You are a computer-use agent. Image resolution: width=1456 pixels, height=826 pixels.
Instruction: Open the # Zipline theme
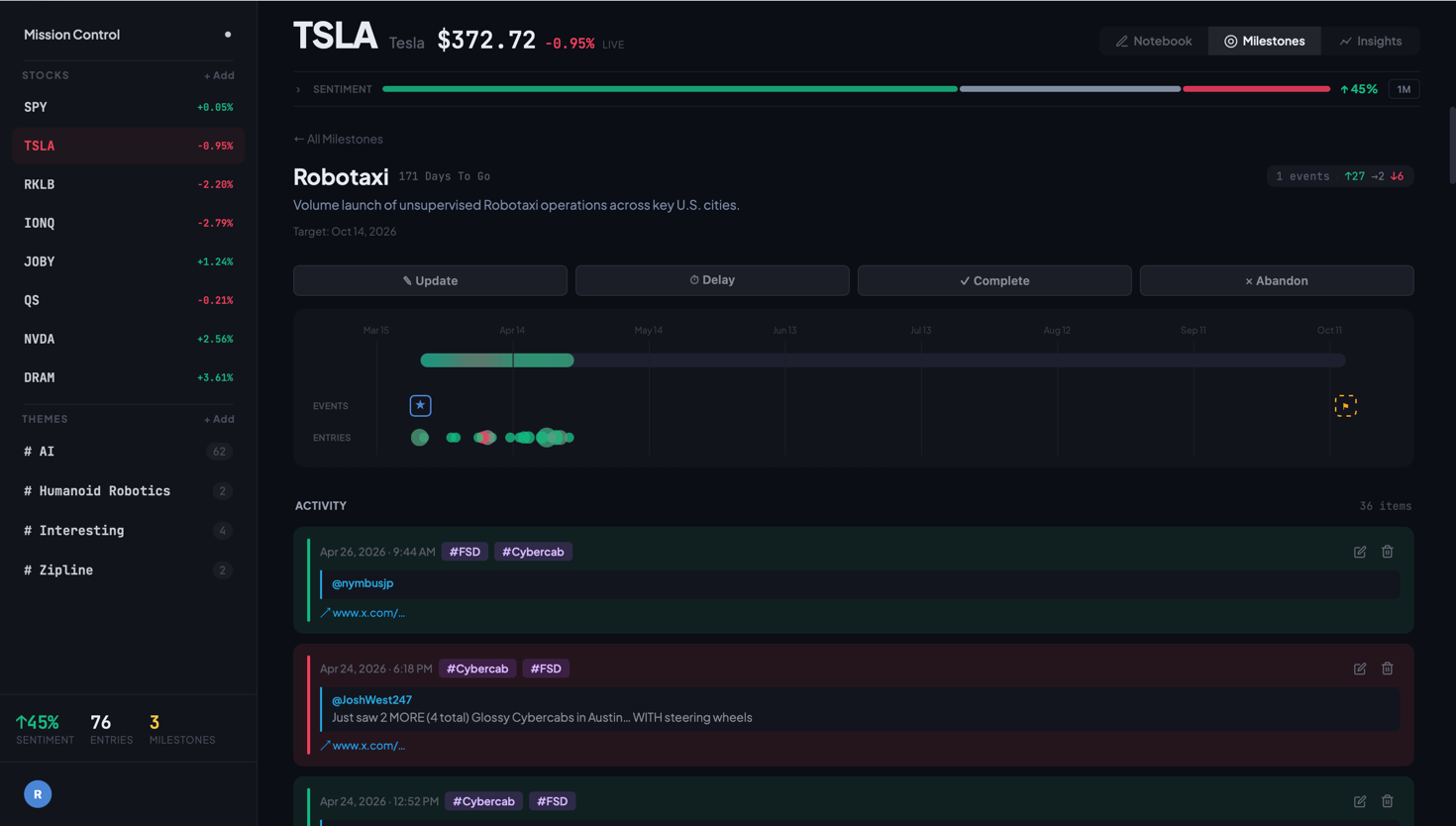(x=128, y=570)
